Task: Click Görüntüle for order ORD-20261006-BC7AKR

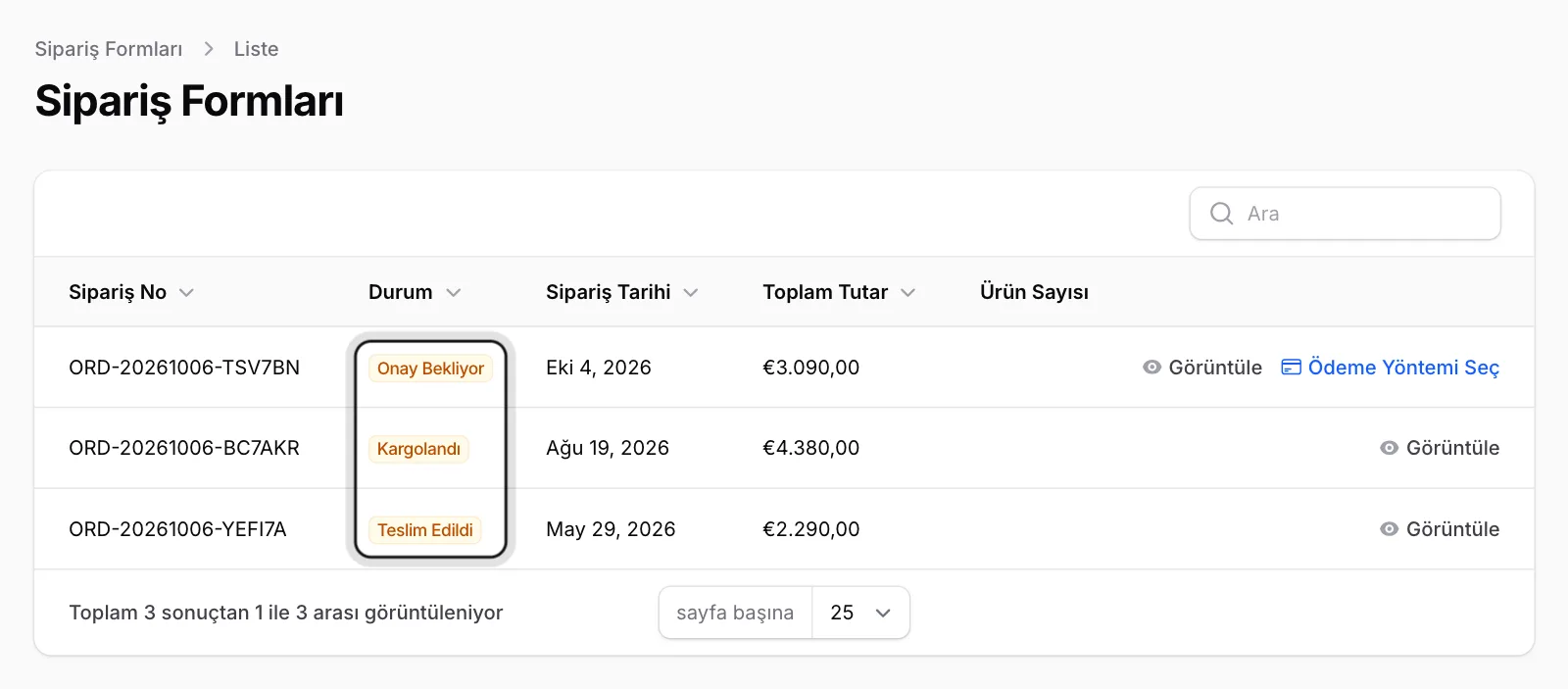Action: 1440,448
